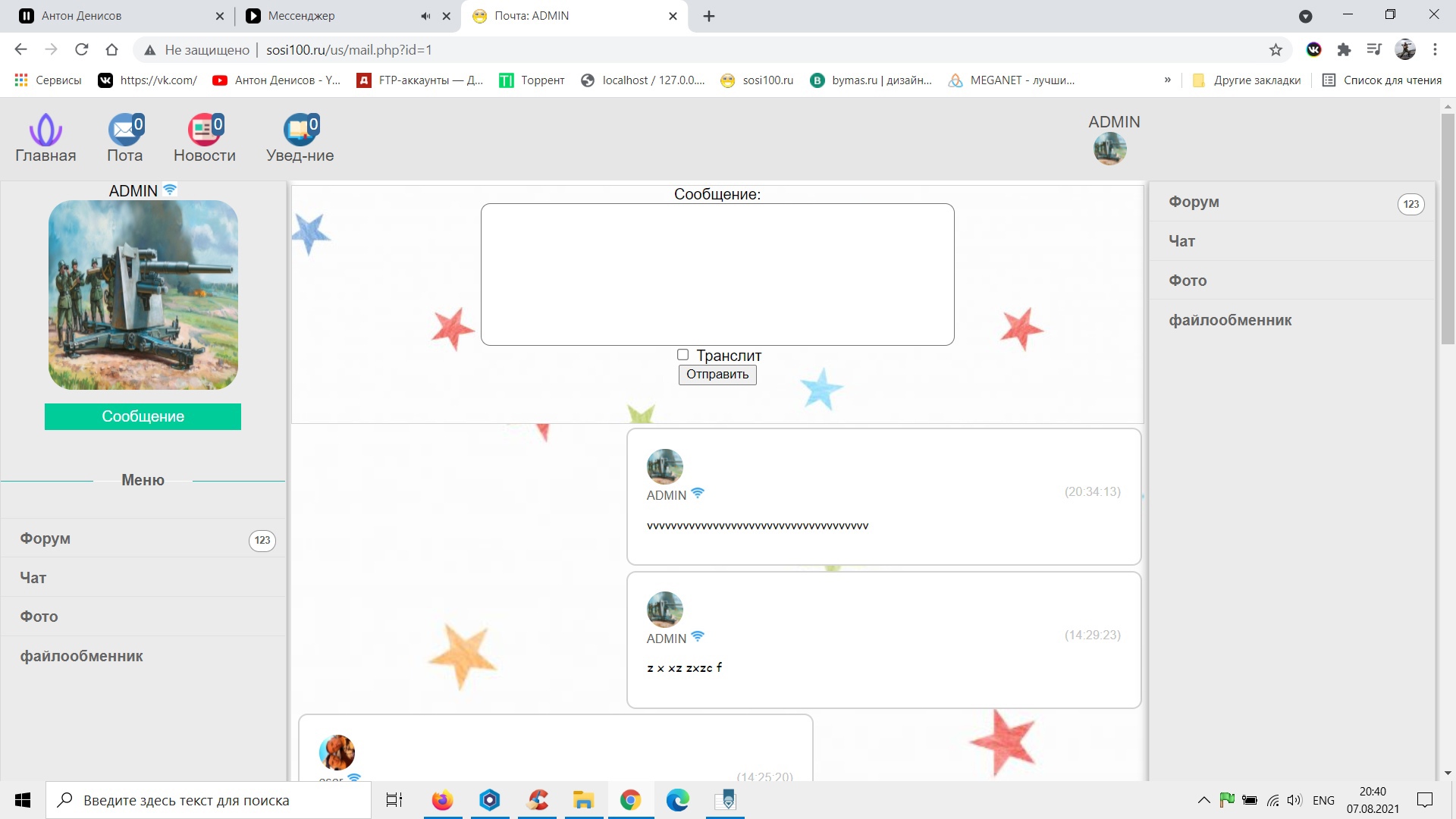Show hidden system tray icons
Image resolution: width=1456 pixels, height=819 pixels.
pyautogui.click(x=1203, y=800)
